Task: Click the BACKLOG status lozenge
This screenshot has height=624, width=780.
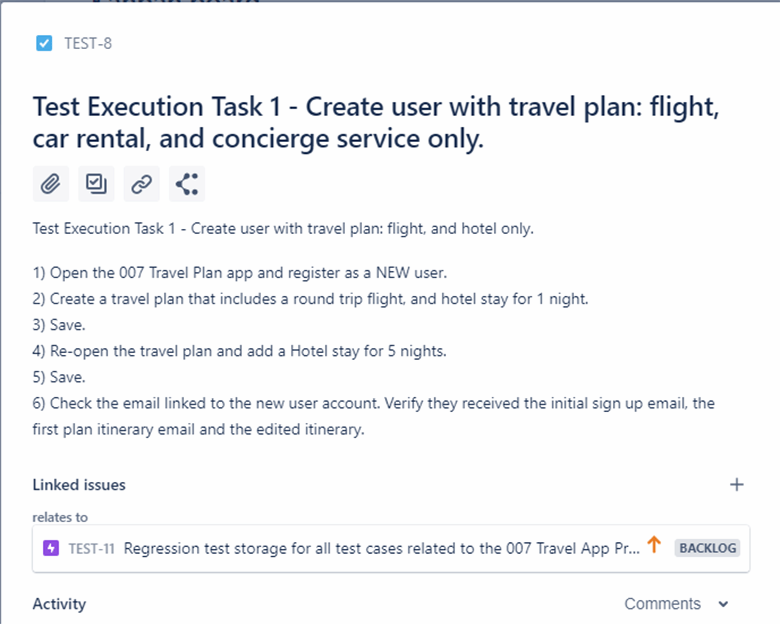Action: coord(707,548)
